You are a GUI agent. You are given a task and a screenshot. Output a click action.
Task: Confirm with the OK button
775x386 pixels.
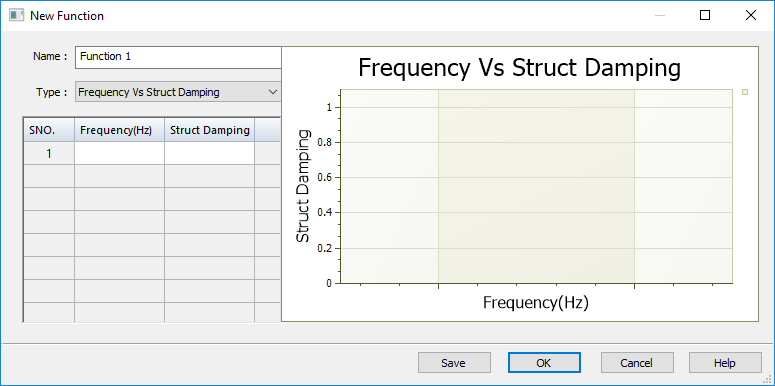coord(544,363)
